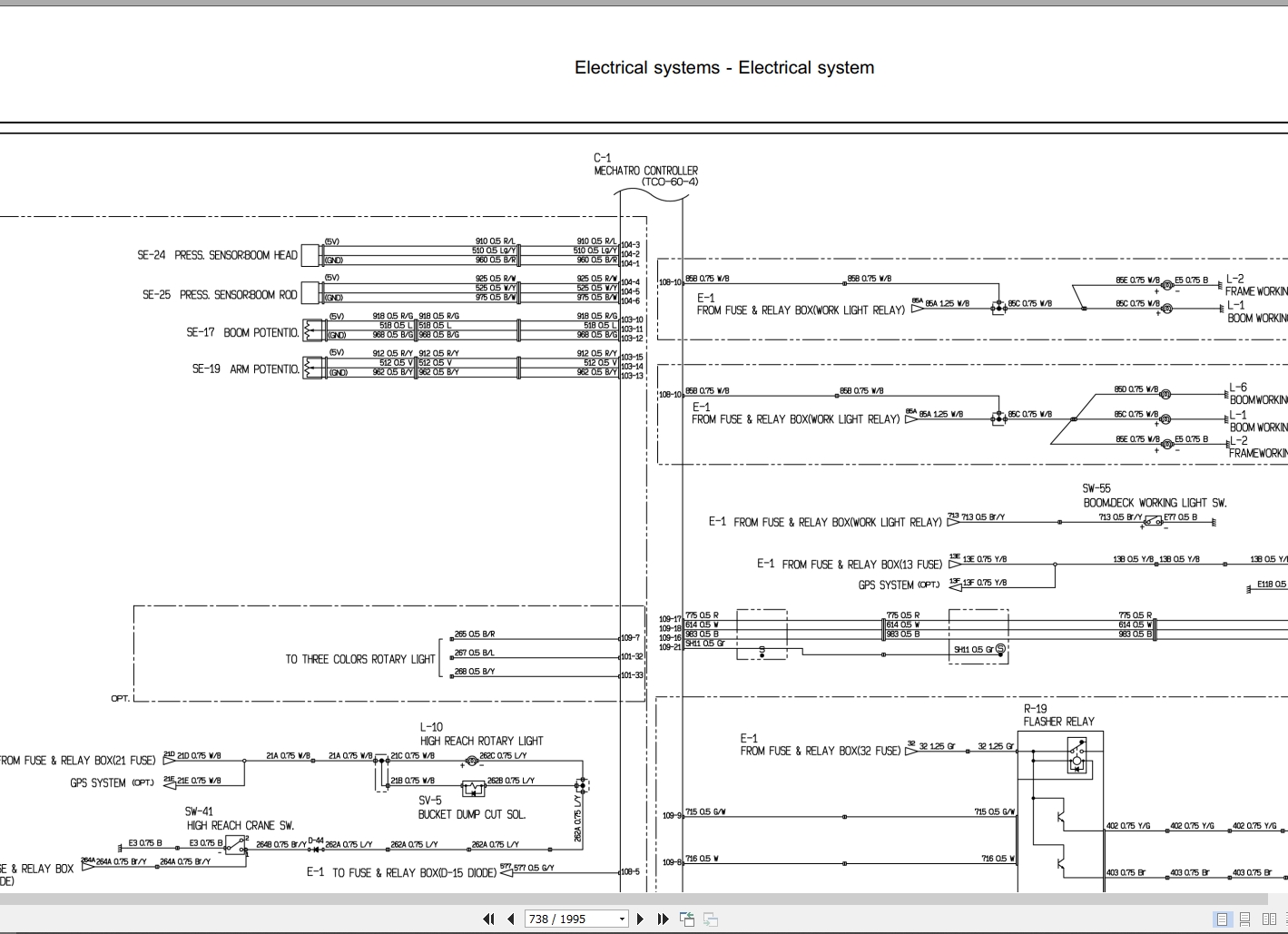Click the L-10 High Reach Rotary Light symbol
The image size is (1288, 934).
[471, 761]
